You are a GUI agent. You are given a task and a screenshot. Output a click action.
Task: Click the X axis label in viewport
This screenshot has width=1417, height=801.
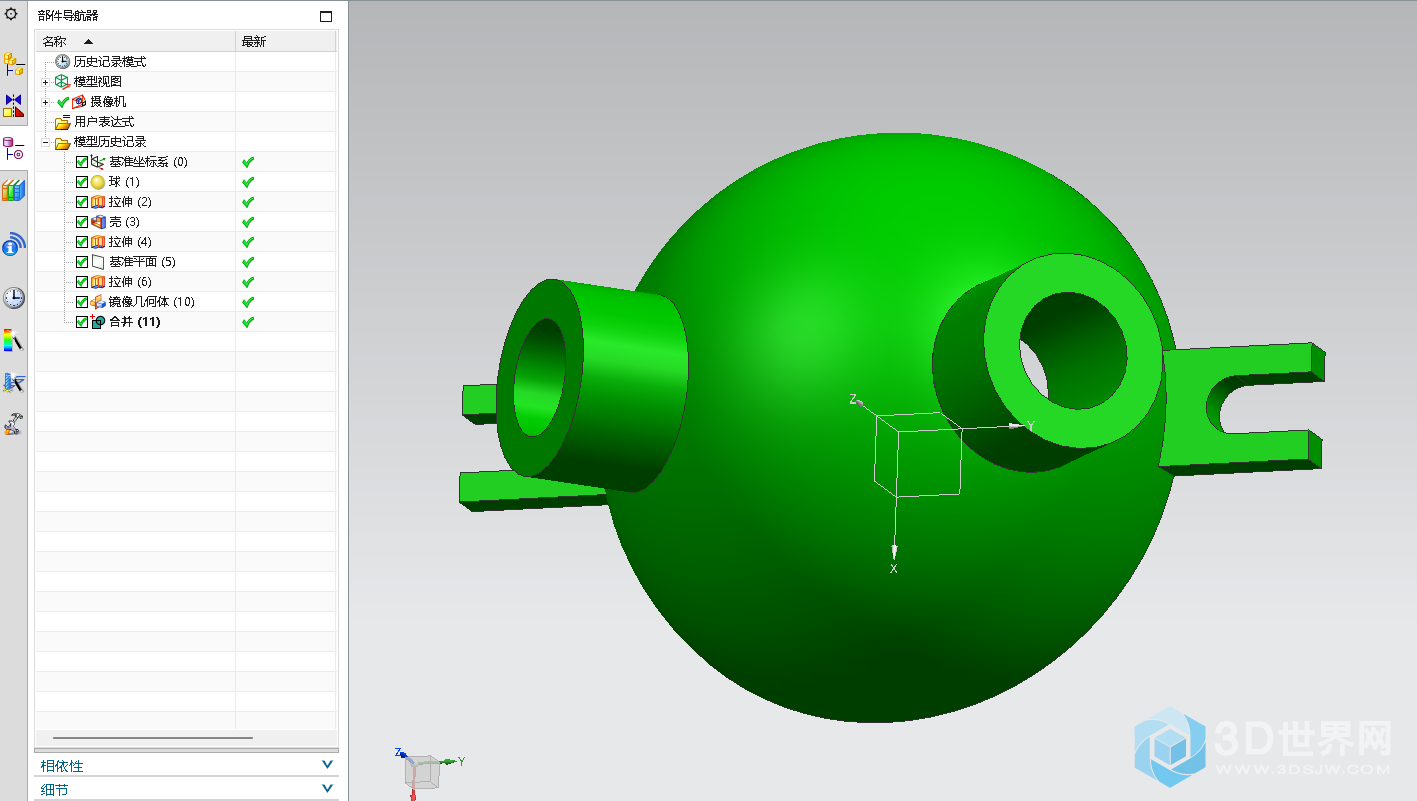(894, 568)
